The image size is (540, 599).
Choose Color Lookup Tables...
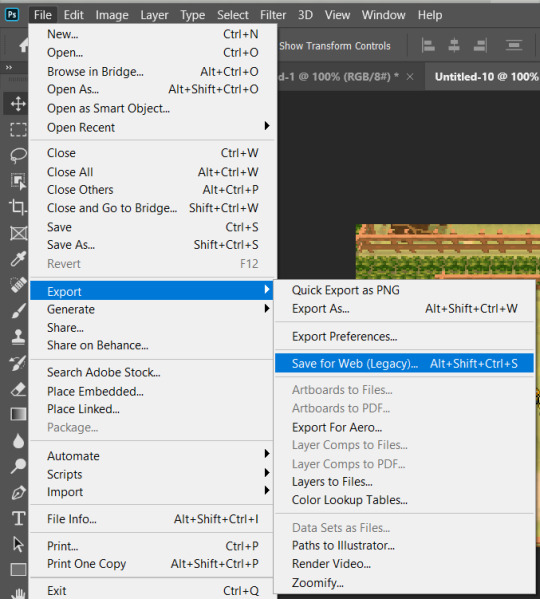coord(404,500)
